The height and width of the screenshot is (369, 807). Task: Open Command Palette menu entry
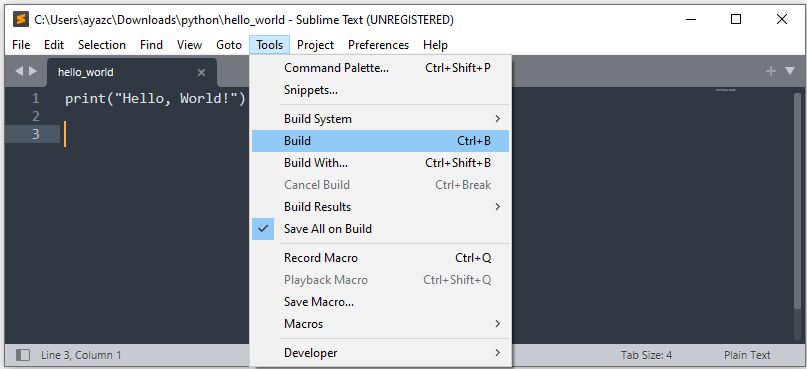point(380,68)
